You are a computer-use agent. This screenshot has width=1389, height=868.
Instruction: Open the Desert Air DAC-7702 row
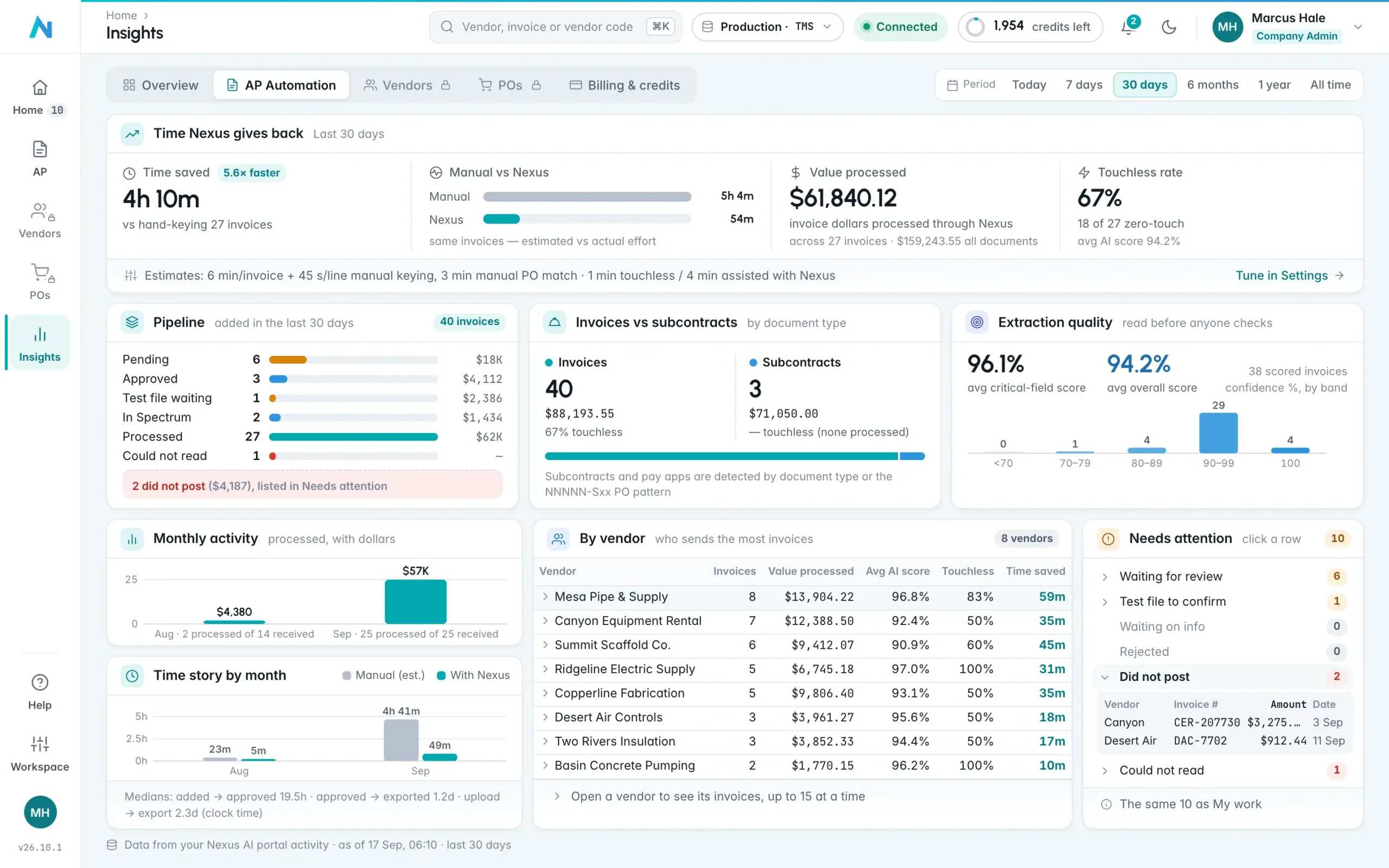(x=1224, y=741)
